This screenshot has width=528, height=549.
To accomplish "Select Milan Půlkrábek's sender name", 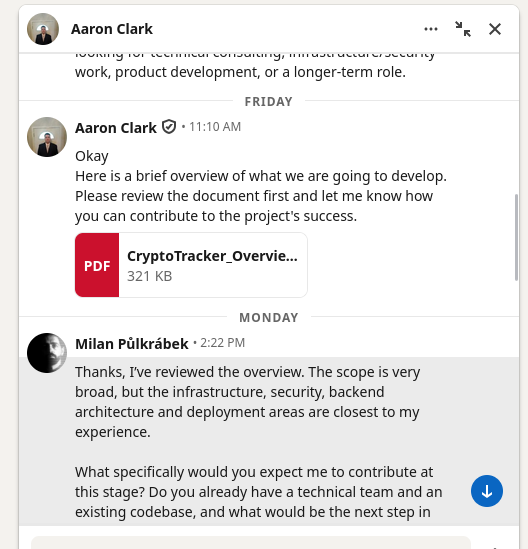I will click(x=132, y=344).
